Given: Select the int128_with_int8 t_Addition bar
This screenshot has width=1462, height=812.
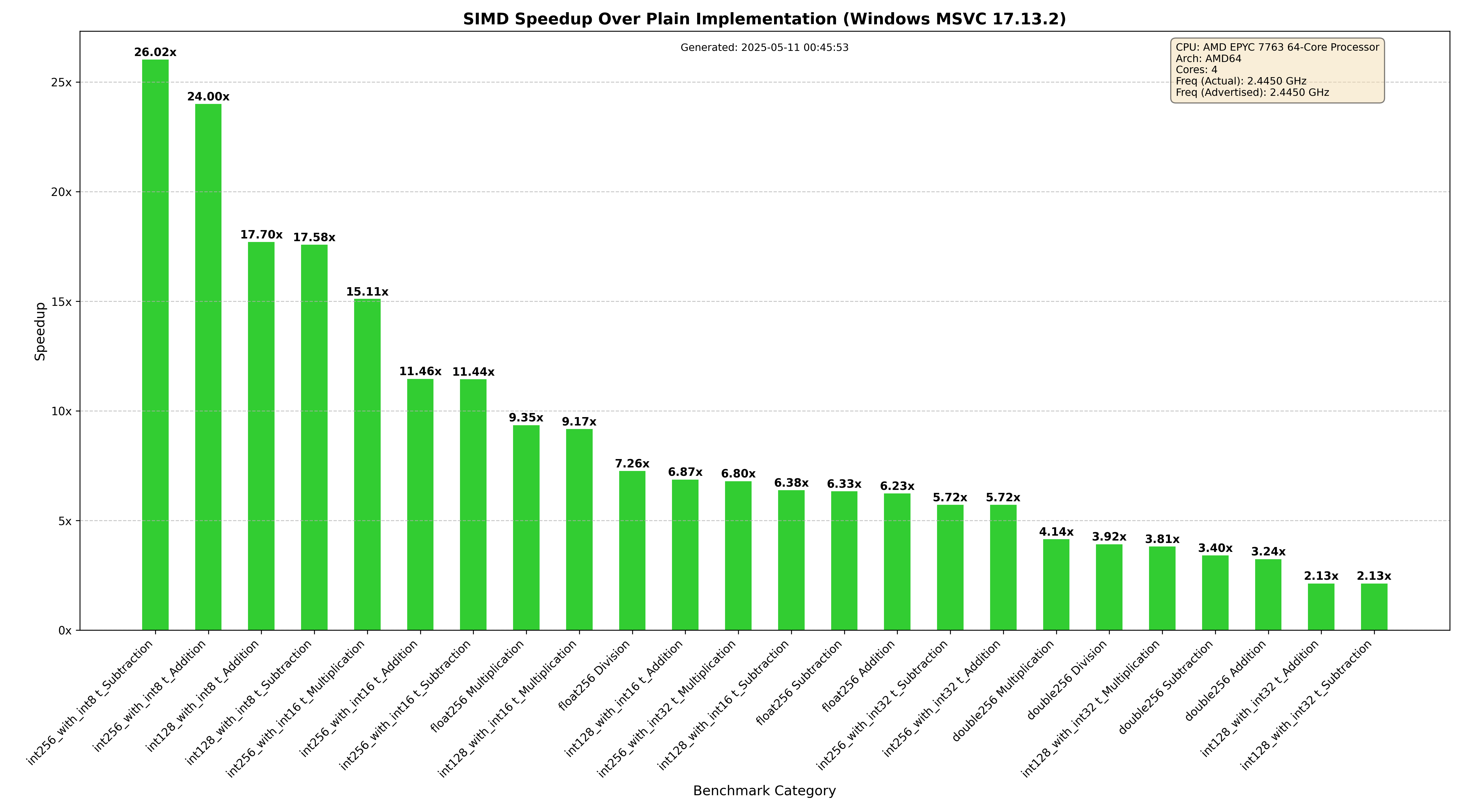Looking at the screenshot, I should [x=261, y=436].
